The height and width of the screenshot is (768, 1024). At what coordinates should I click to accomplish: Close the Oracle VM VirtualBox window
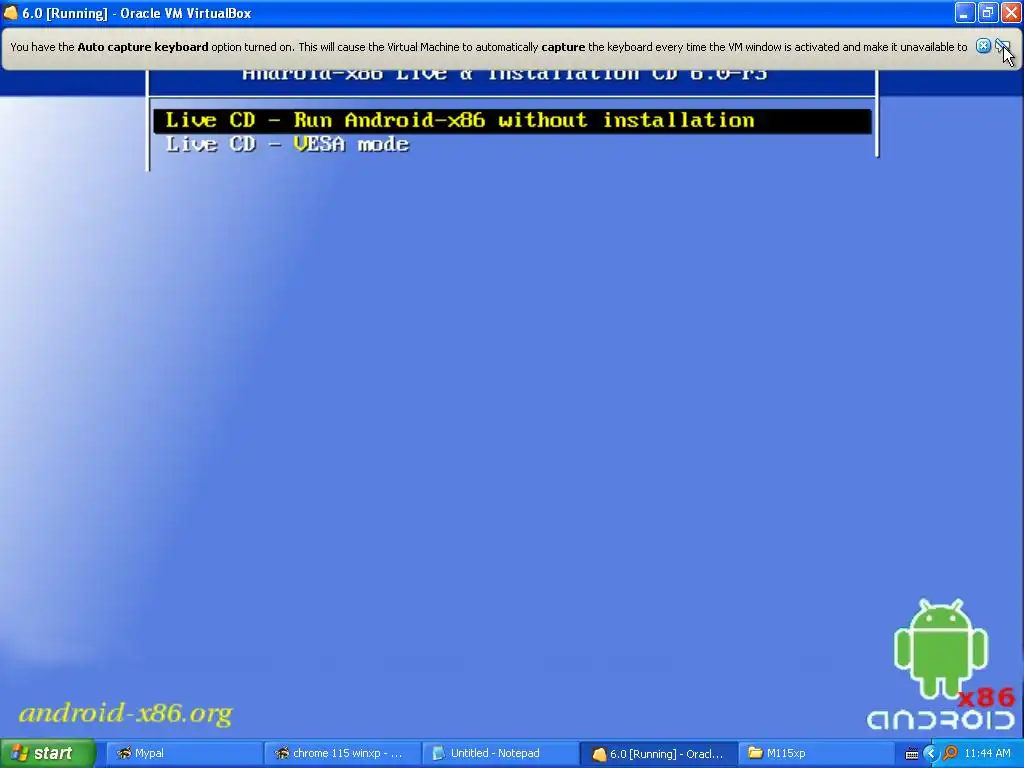(x=1010, y=12)
